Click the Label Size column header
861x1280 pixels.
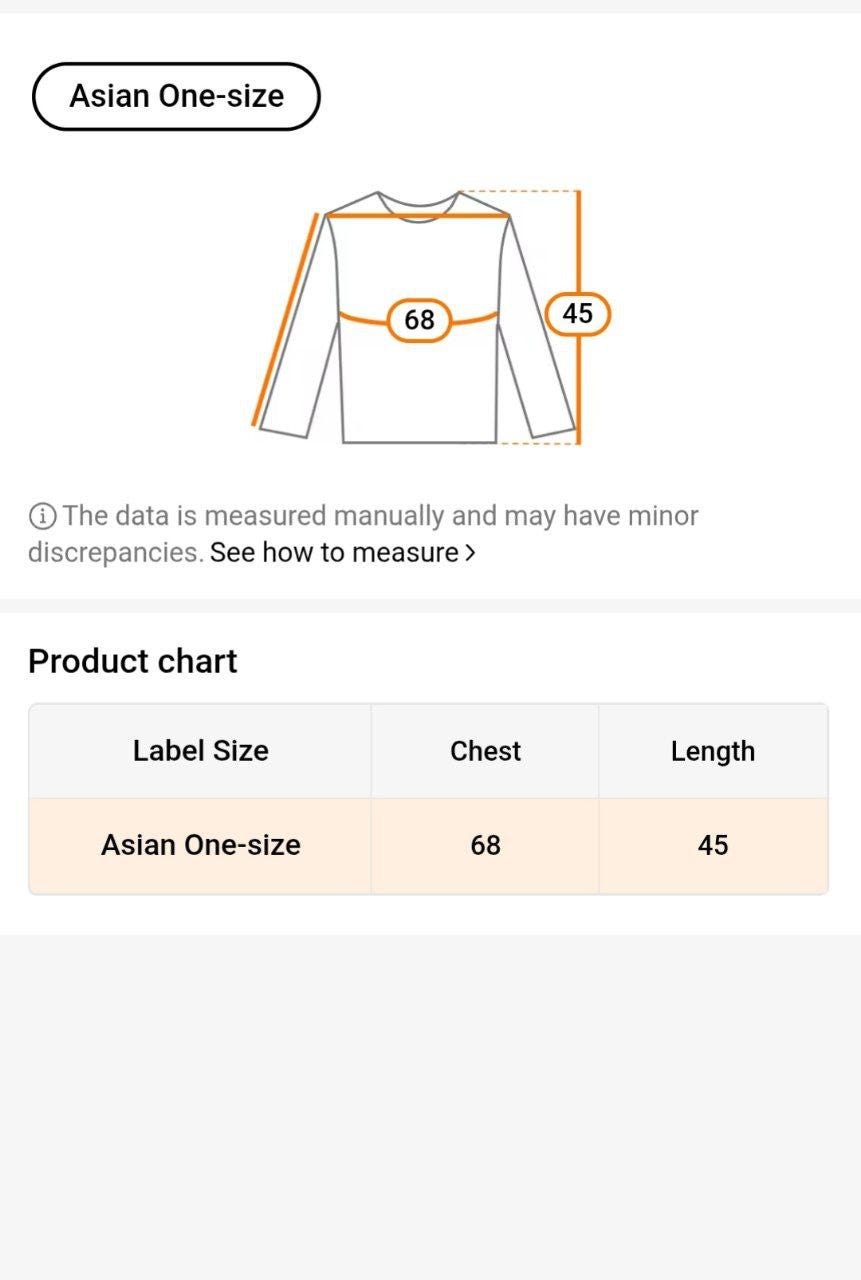pyautogui.click(x=200, y=751)
